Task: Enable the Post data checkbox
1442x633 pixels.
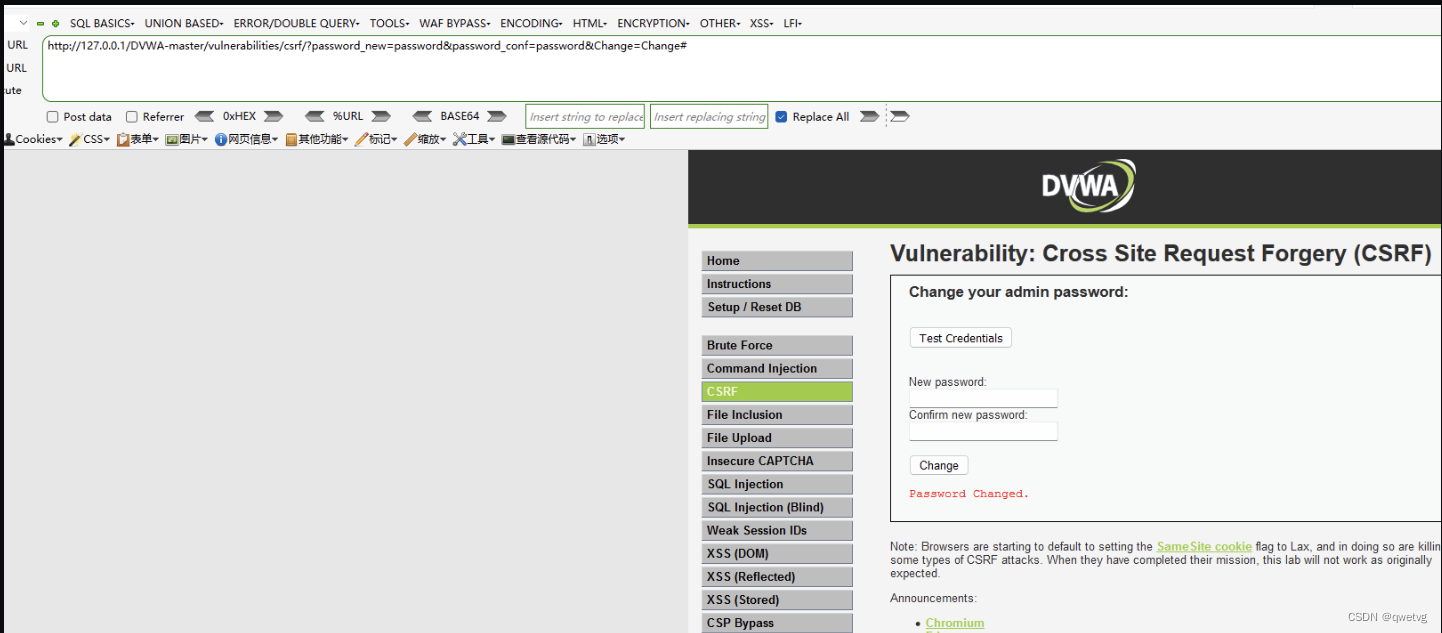Action: (53, 117)
